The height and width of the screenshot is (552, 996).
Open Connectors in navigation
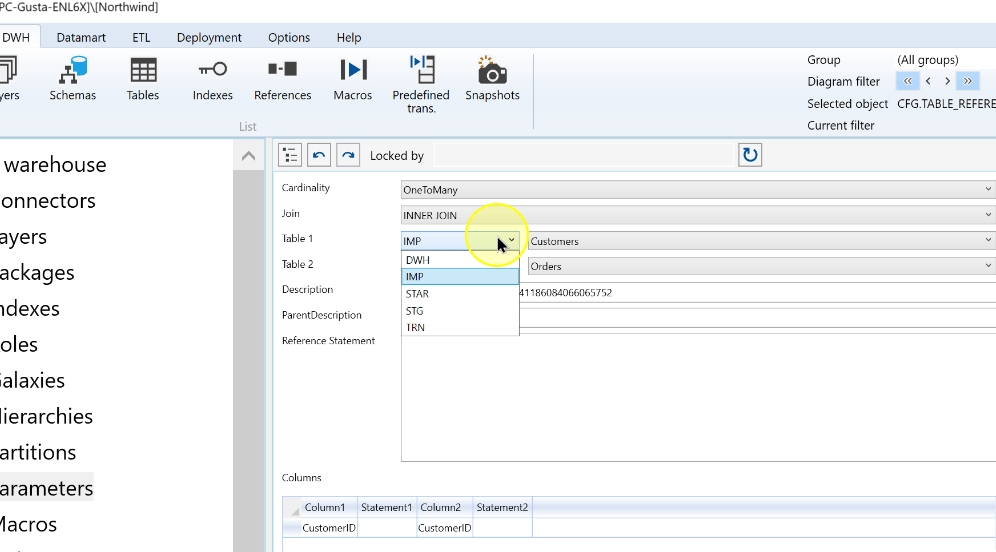pos(48,201)
